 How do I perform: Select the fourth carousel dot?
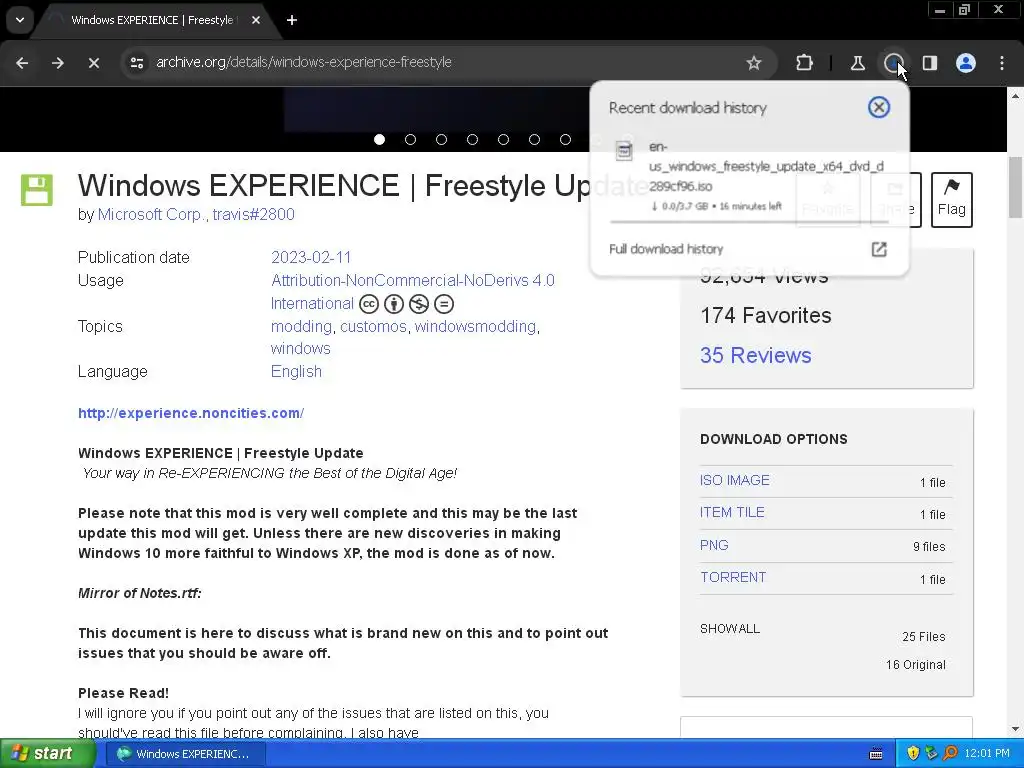(x=472, y=139)
